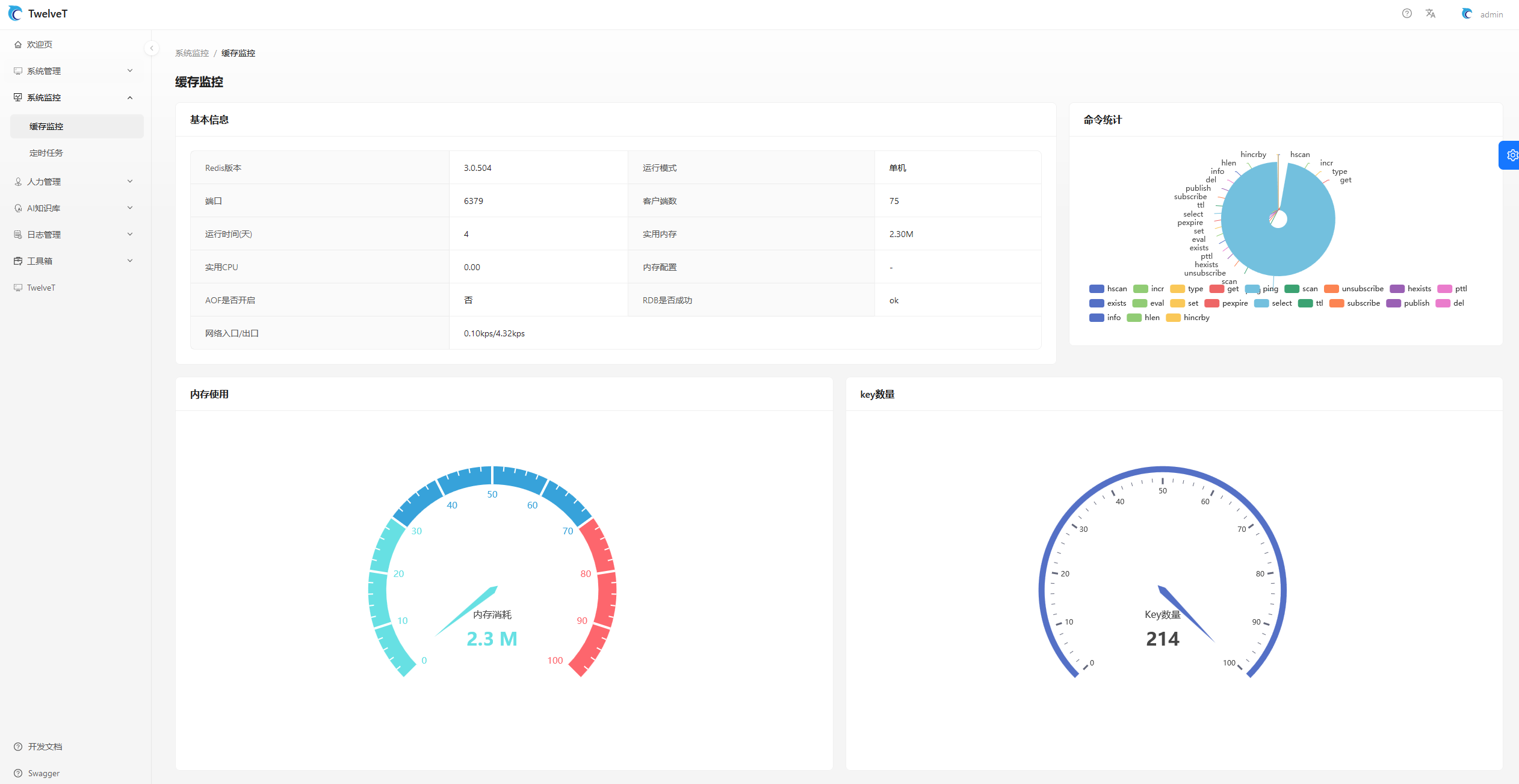Toggle the incr legend swatch
The image size is (1519, 784).
pyautogui.click(x=1140, y=289)
